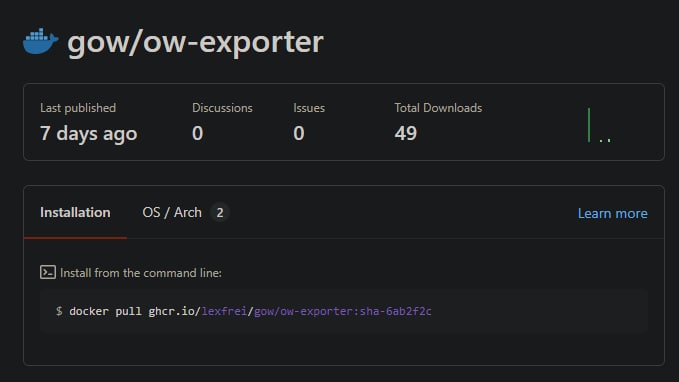
Task: Click the Issues count 0
Action: 299,133
